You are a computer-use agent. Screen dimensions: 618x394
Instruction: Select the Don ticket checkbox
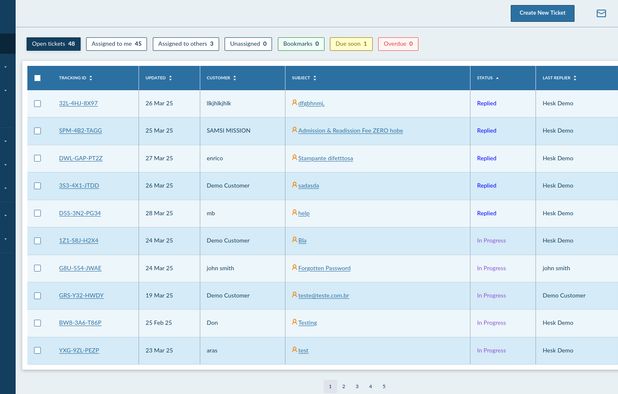(37, 323)
